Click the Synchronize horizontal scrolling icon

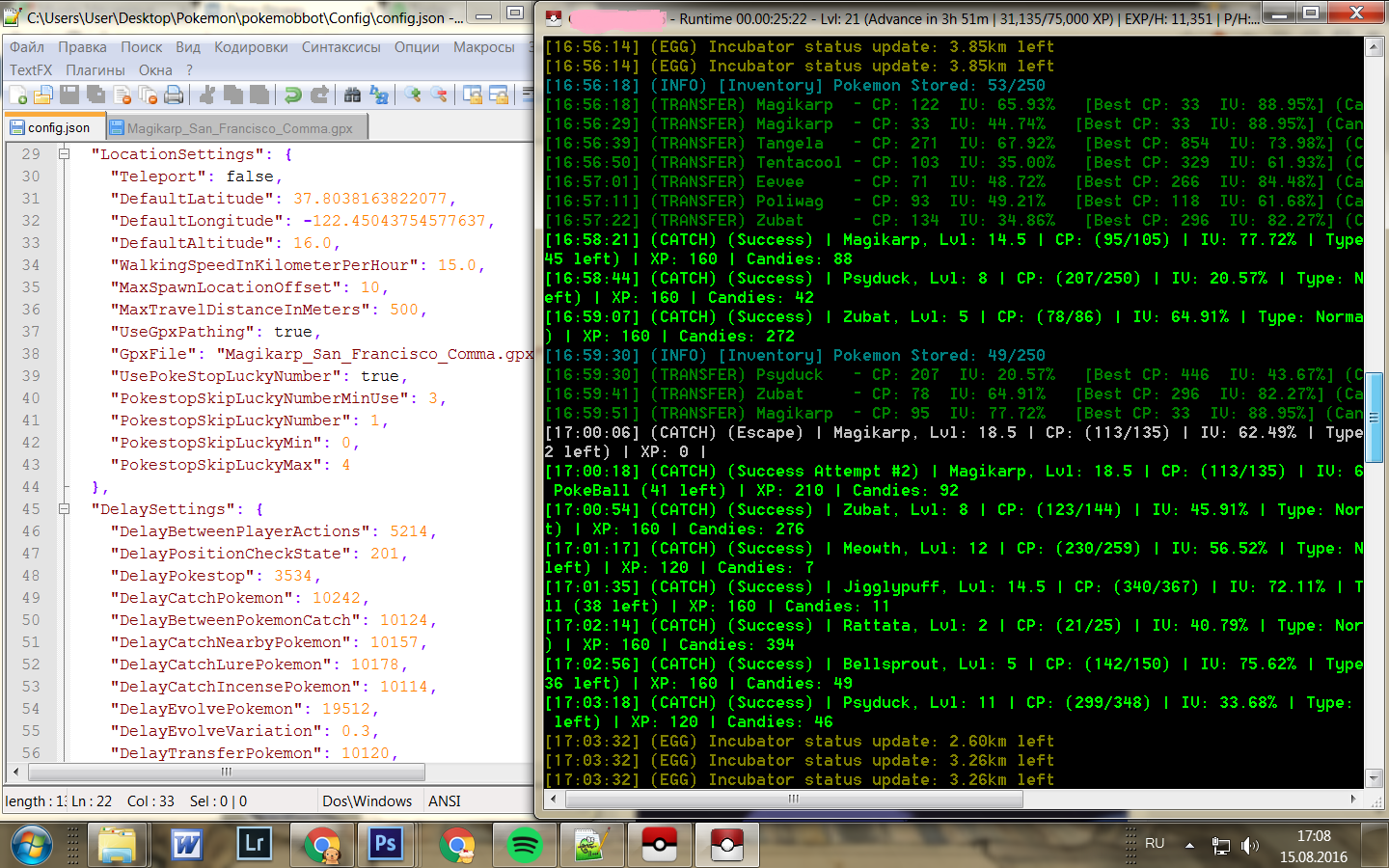click(x=499, y=95)
